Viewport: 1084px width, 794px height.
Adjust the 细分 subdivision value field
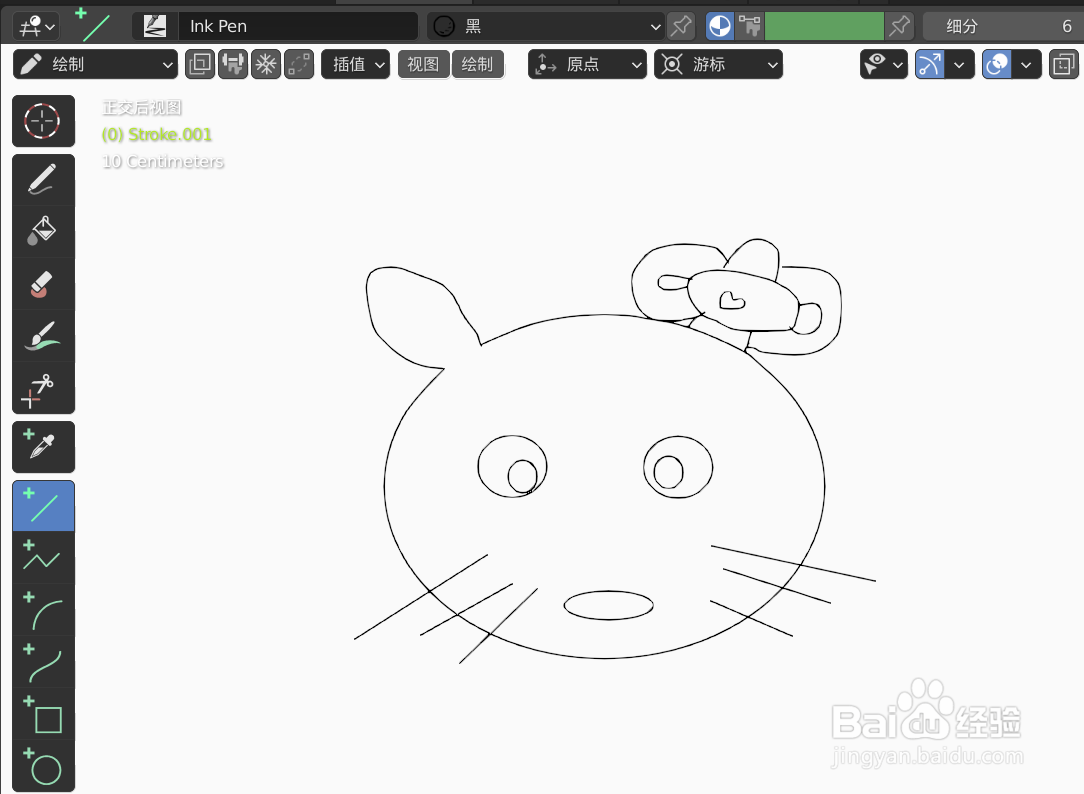pos(1003,26)
